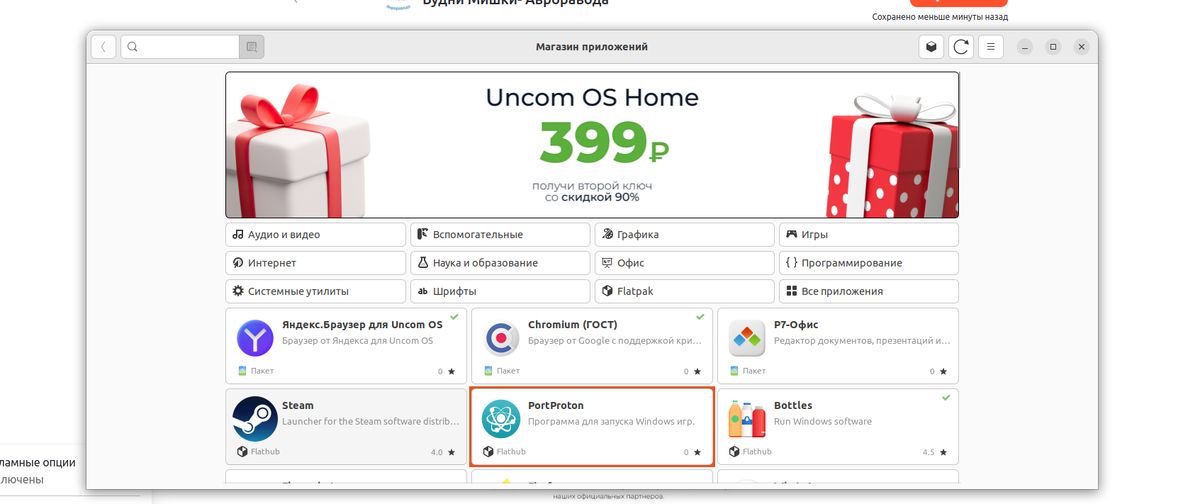Show Все приложения
Screen dimensions: 1200x504
868,291
